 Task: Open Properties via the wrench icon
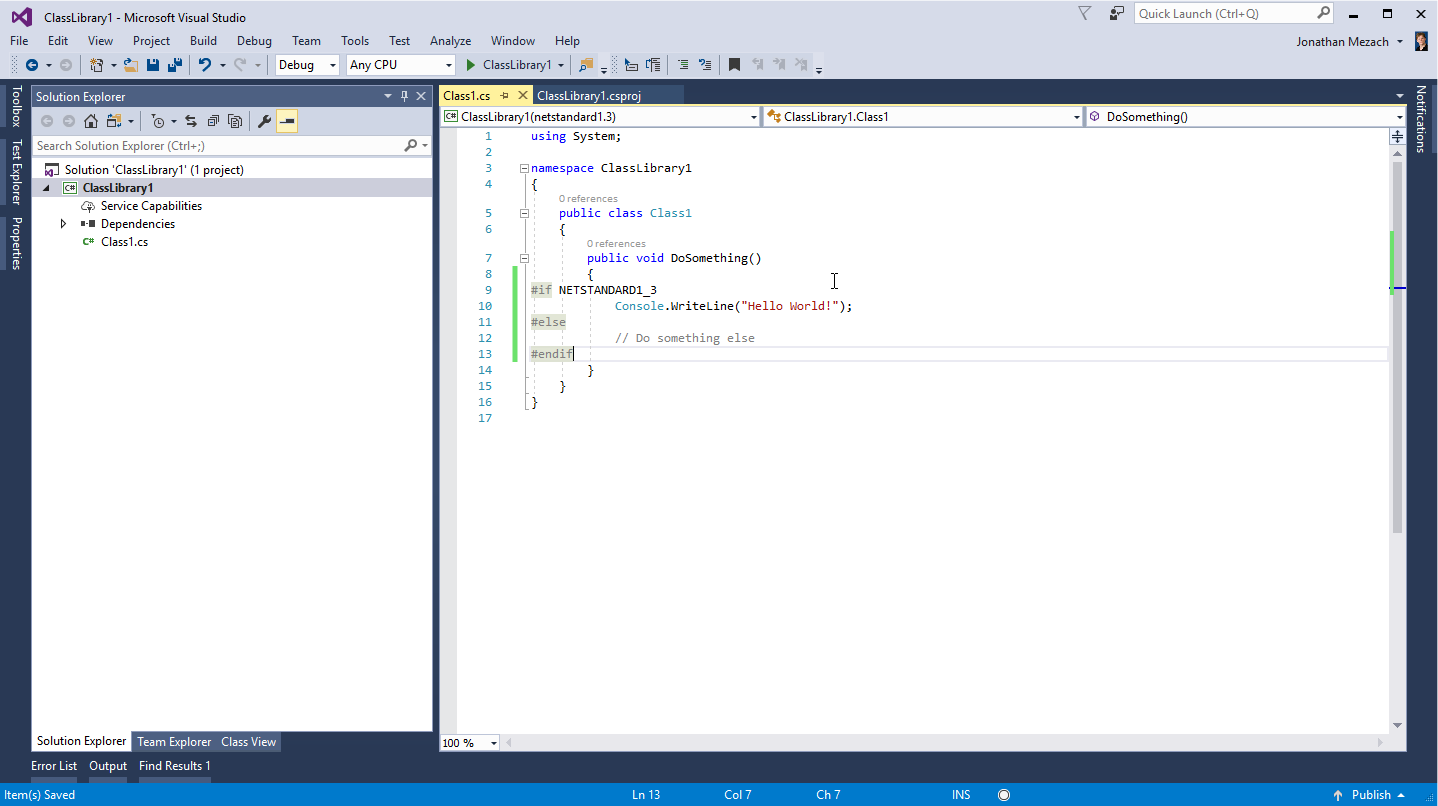[x=264, y=121]
